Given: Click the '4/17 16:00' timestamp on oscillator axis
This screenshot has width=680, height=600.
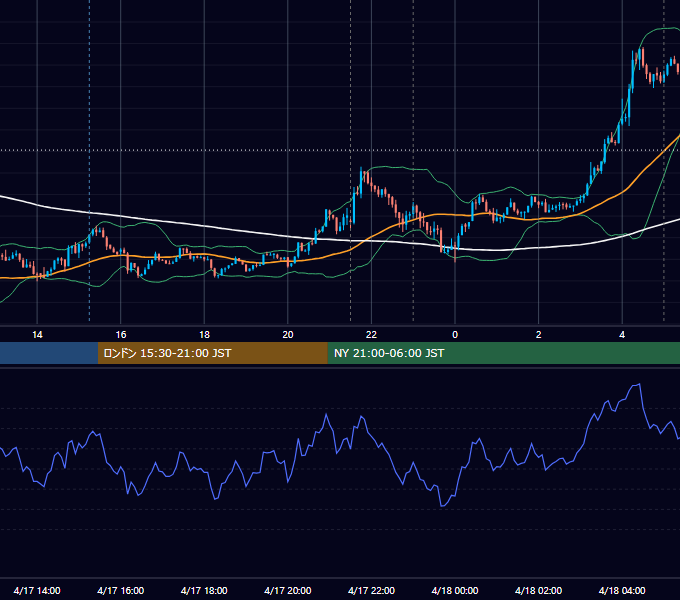Looking at the screenshot, I should point(121,590).
